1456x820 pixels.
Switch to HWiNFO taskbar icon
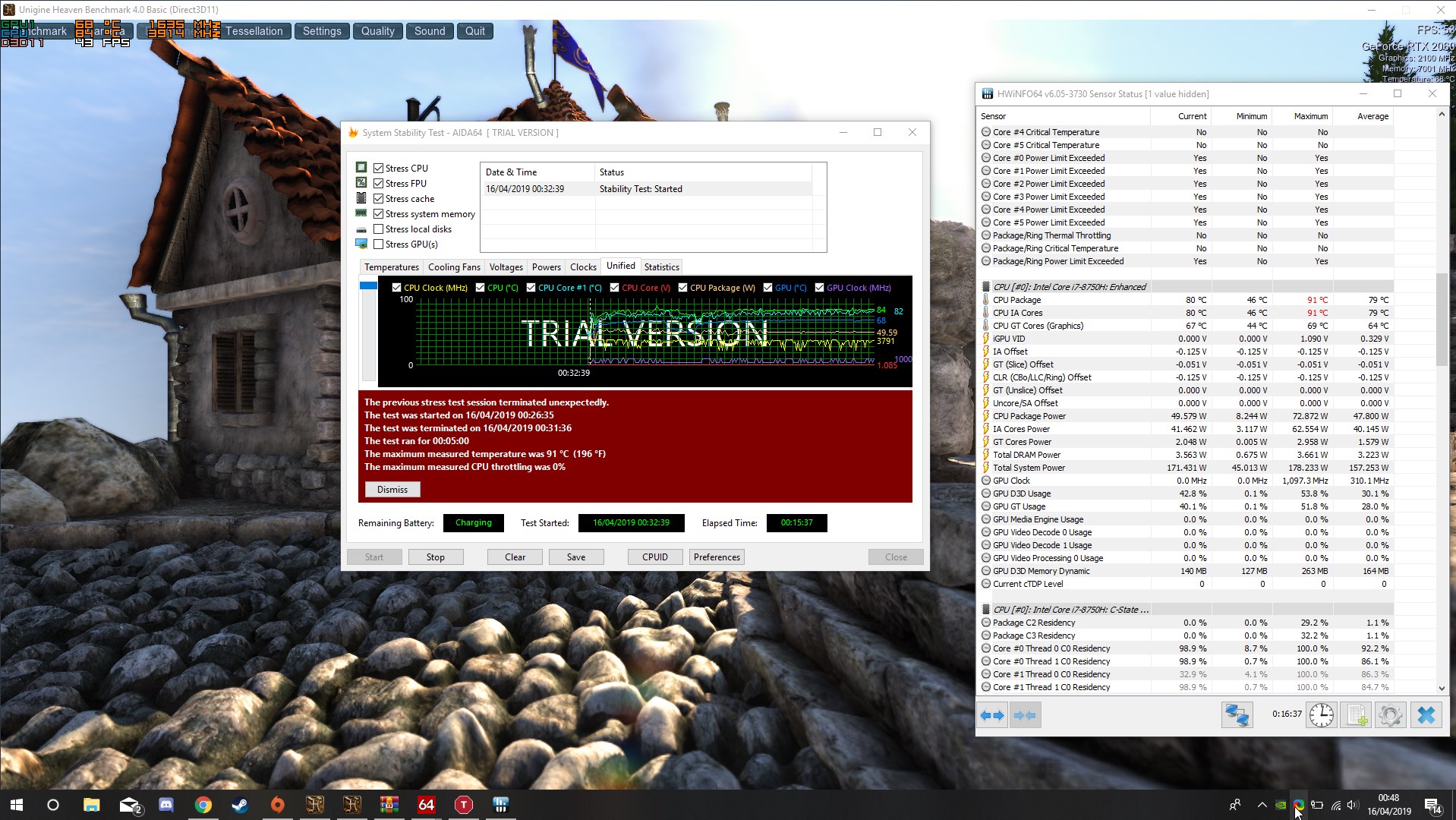(x=500, y=805)
